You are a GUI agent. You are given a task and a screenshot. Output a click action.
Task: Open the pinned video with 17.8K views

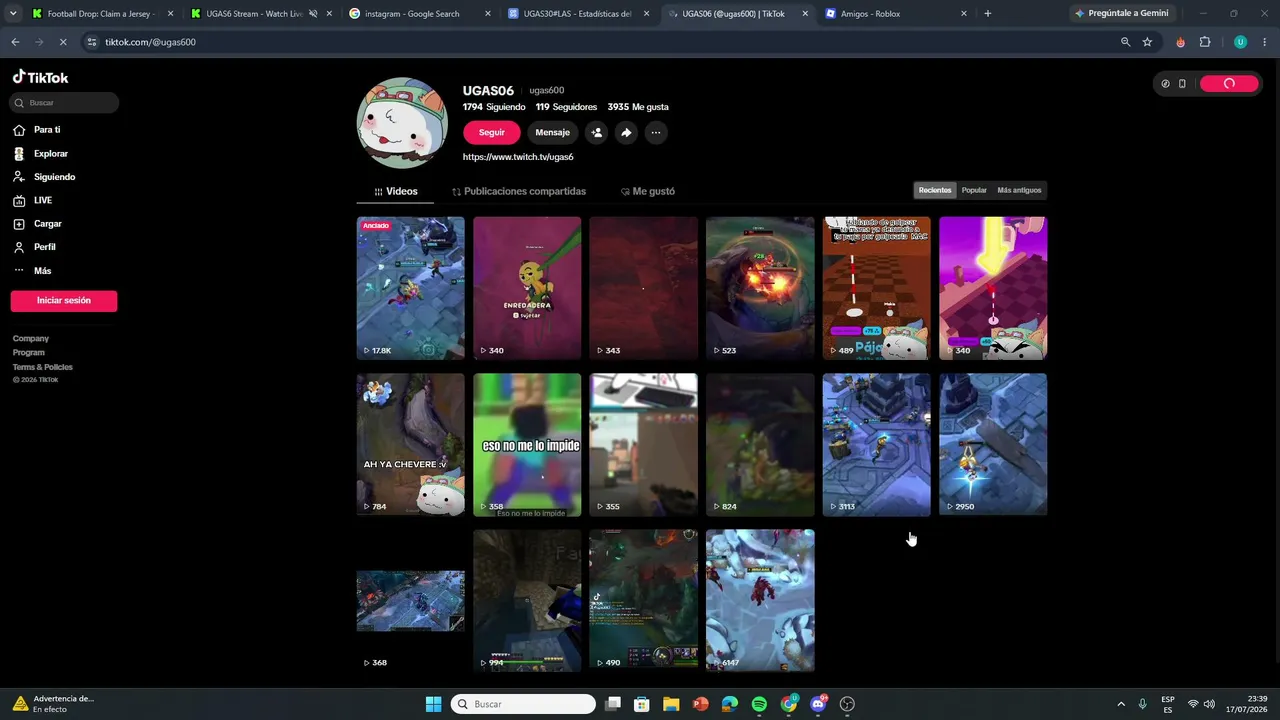click(411, 288)
